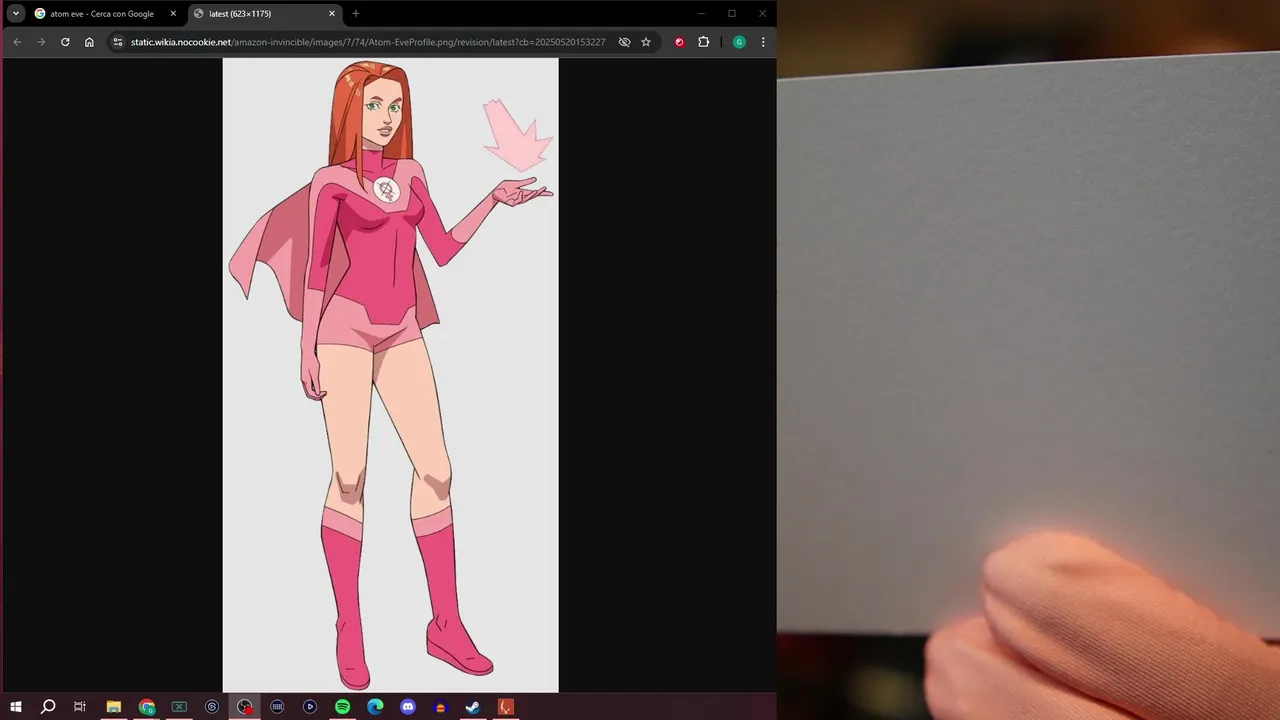Screen dimensions: 1280x720
Task: Close the Chrome window
Action: pyautogui.click(x=762, y=14)
